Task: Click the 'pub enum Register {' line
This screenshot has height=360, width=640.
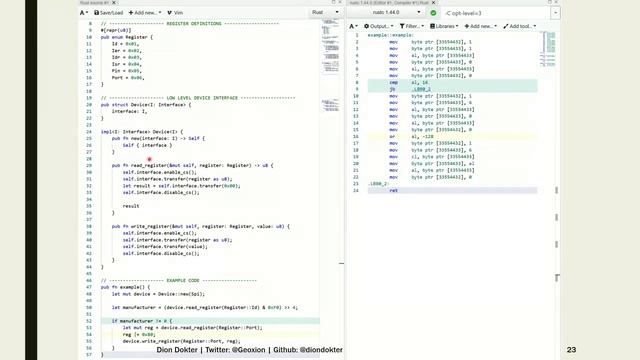Action: pyautogui.click(x=127, y=37)
